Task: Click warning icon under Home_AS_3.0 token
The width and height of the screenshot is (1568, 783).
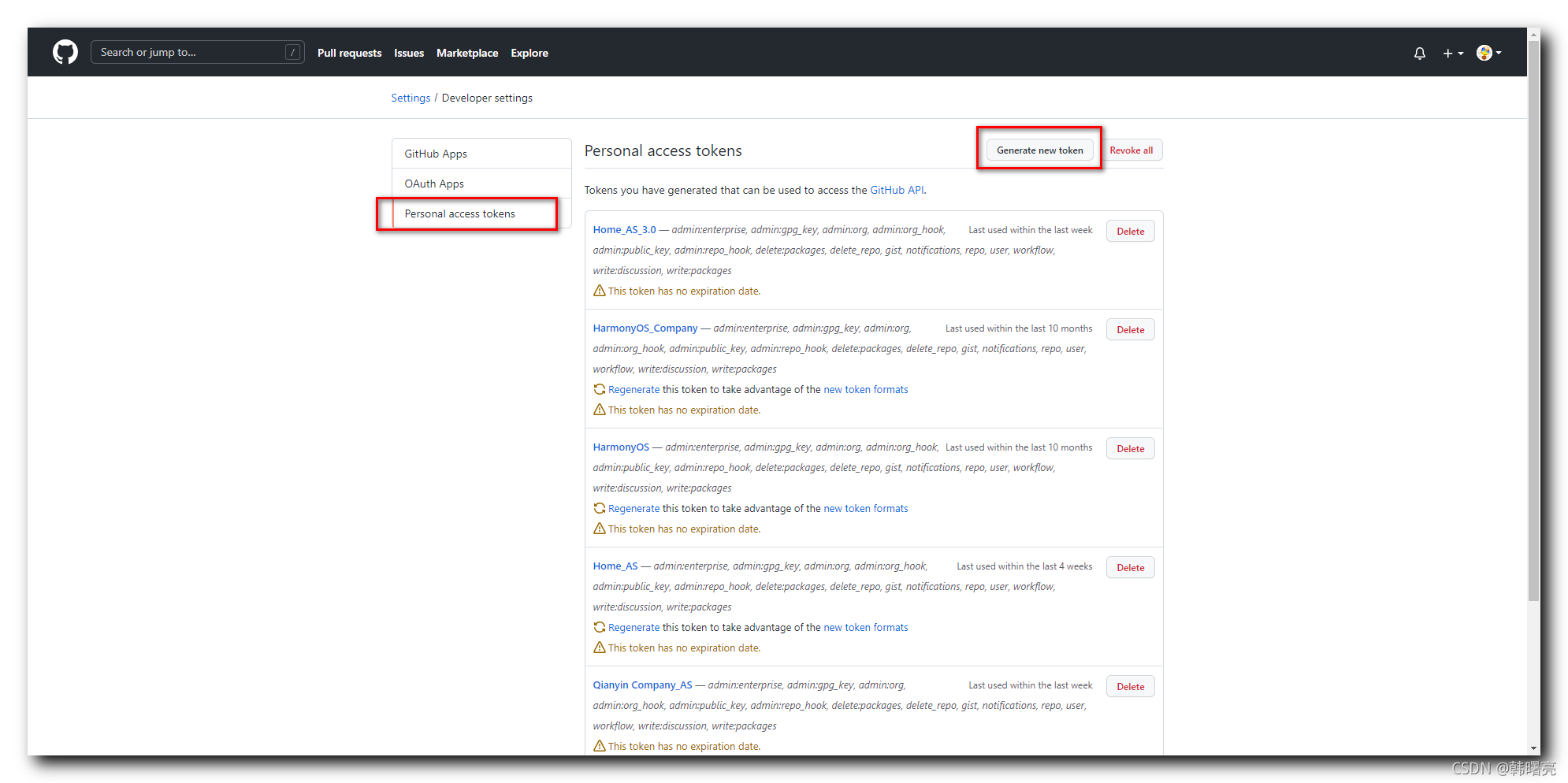Action: click(x=600, y=291)
